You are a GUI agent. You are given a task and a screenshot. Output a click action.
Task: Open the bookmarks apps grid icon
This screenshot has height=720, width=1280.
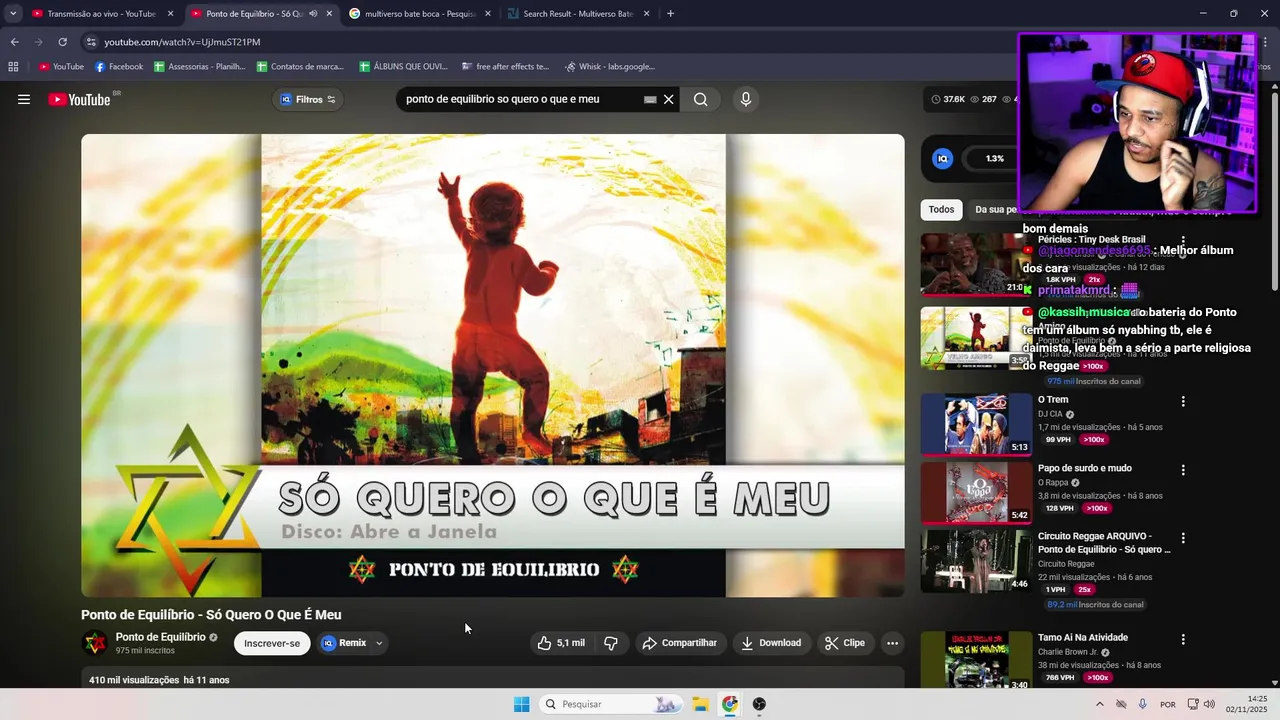[x=13, y=67]
